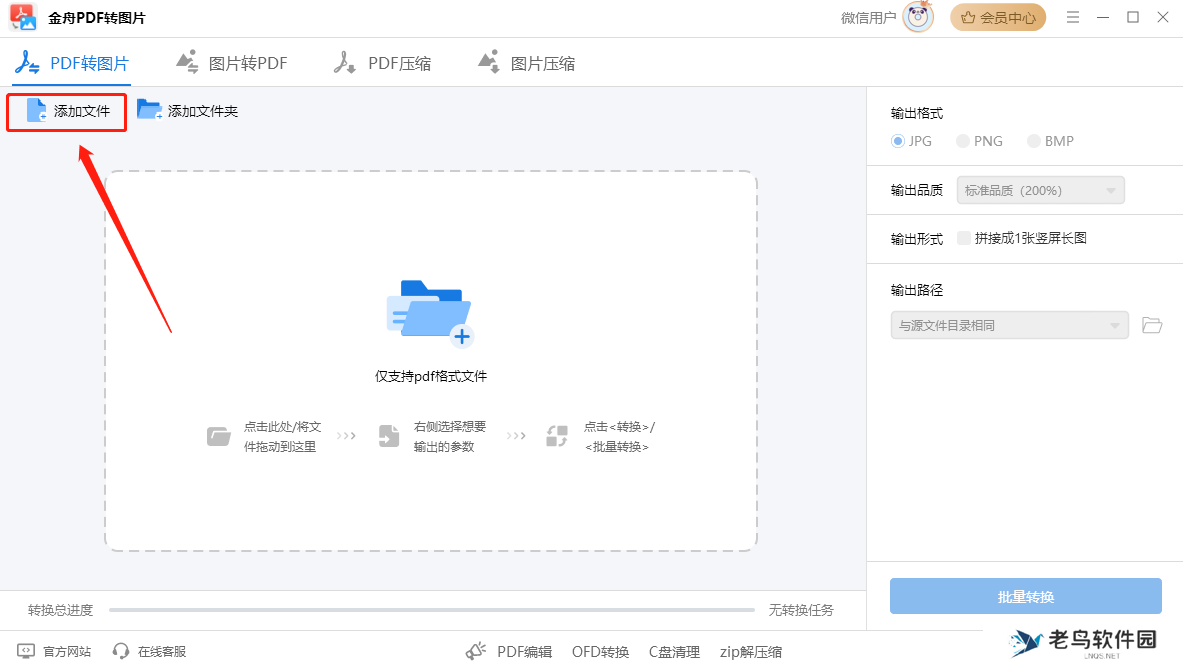Expand the 输出路径 directory dropdown
Viewport: 1183px width, 669px height.
tap(1008, 325)
